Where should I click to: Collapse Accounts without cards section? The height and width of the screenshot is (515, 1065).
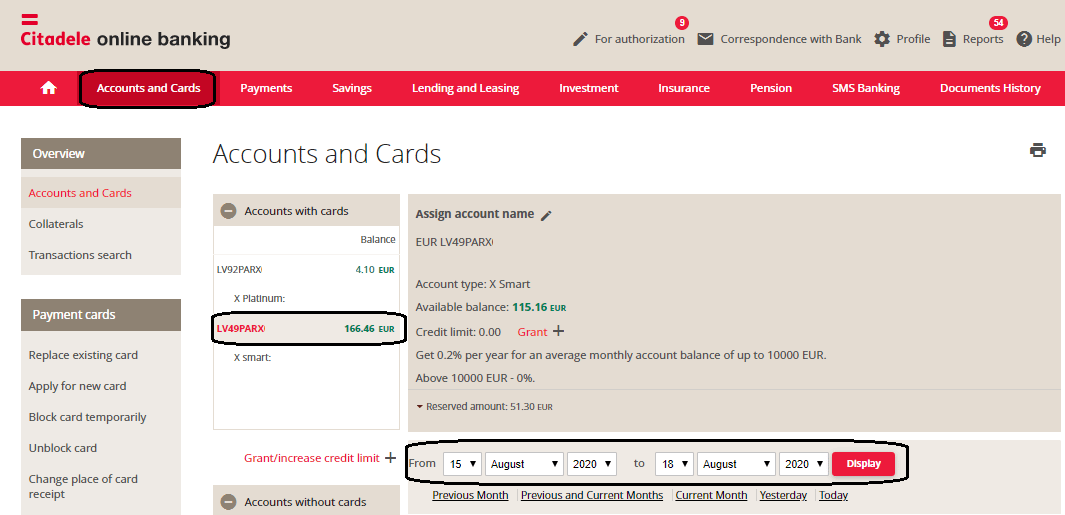[x=229, y=502]
